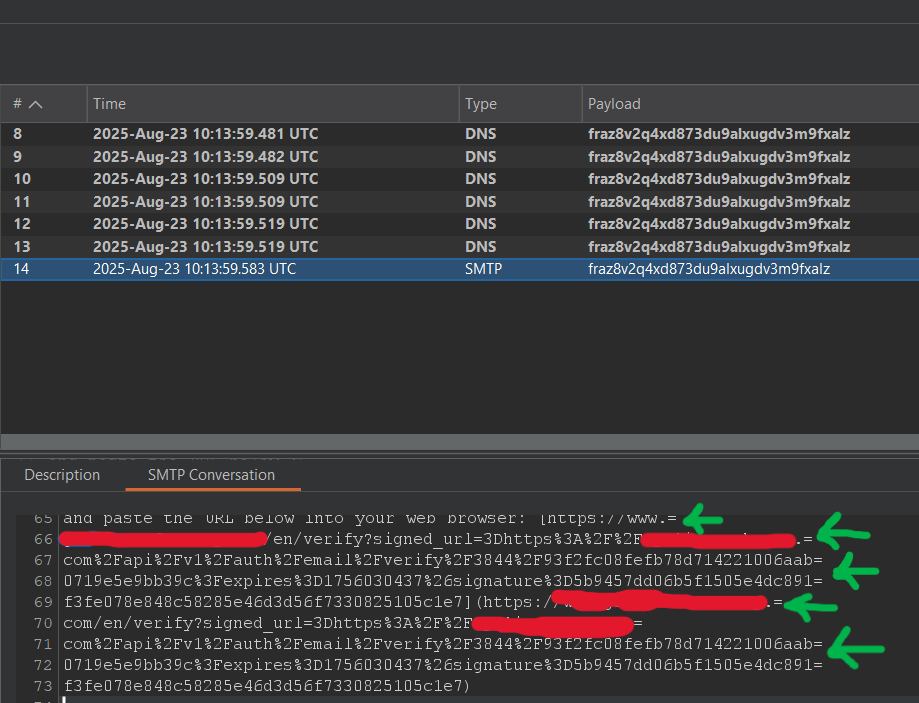Select DNS interaction row number 12
Viewport: 919px width, 703px height.
tap(460, 224)
